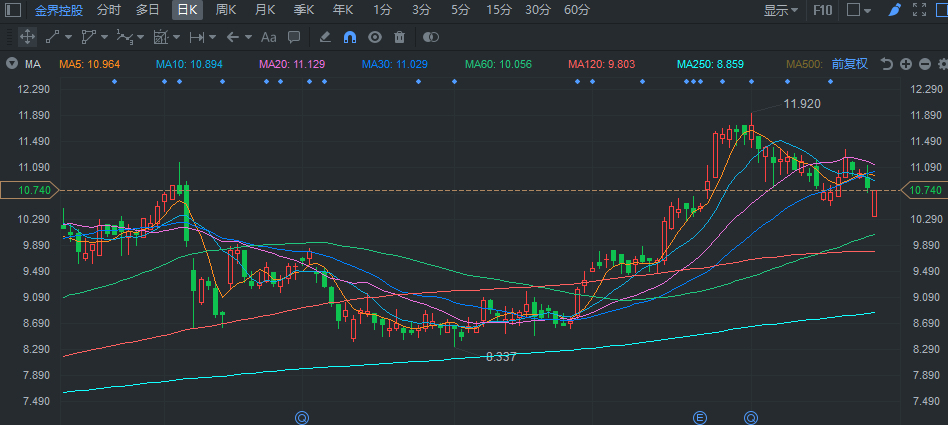The image size is (948, 425).
Task: Switch to the 1分 one-minute chart
Action: [x=382, y=10]
